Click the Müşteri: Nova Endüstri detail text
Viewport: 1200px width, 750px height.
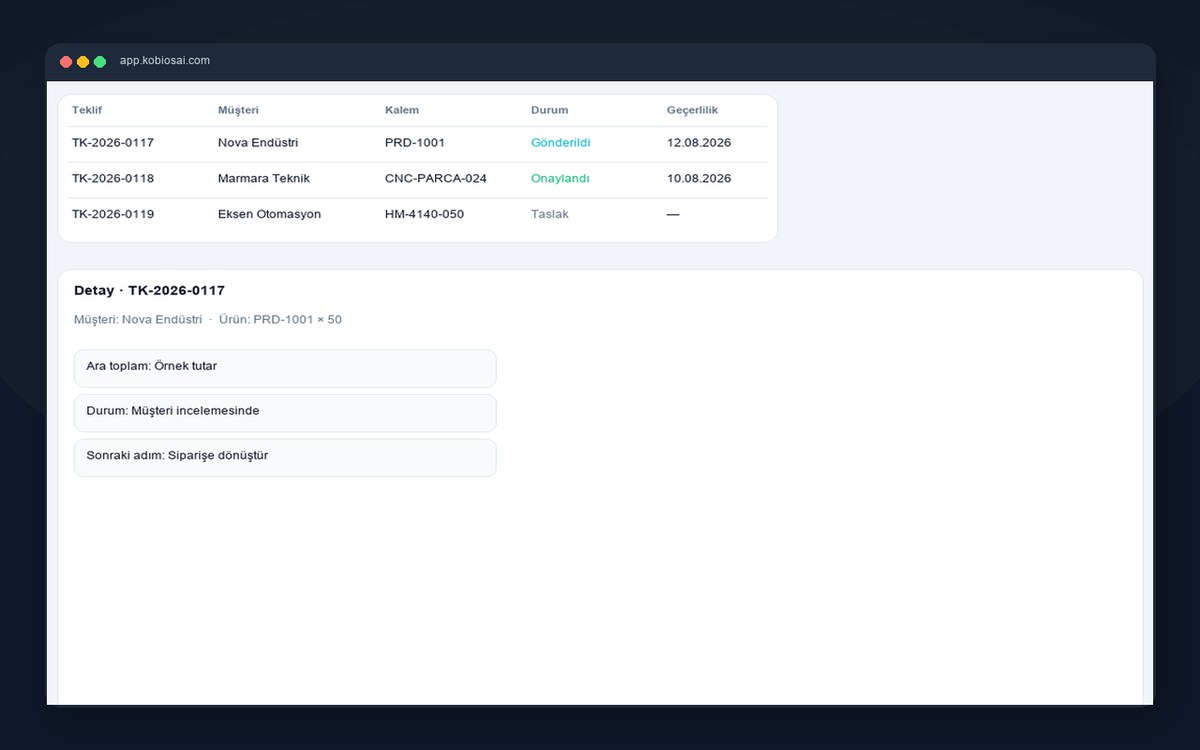point(138,320)
